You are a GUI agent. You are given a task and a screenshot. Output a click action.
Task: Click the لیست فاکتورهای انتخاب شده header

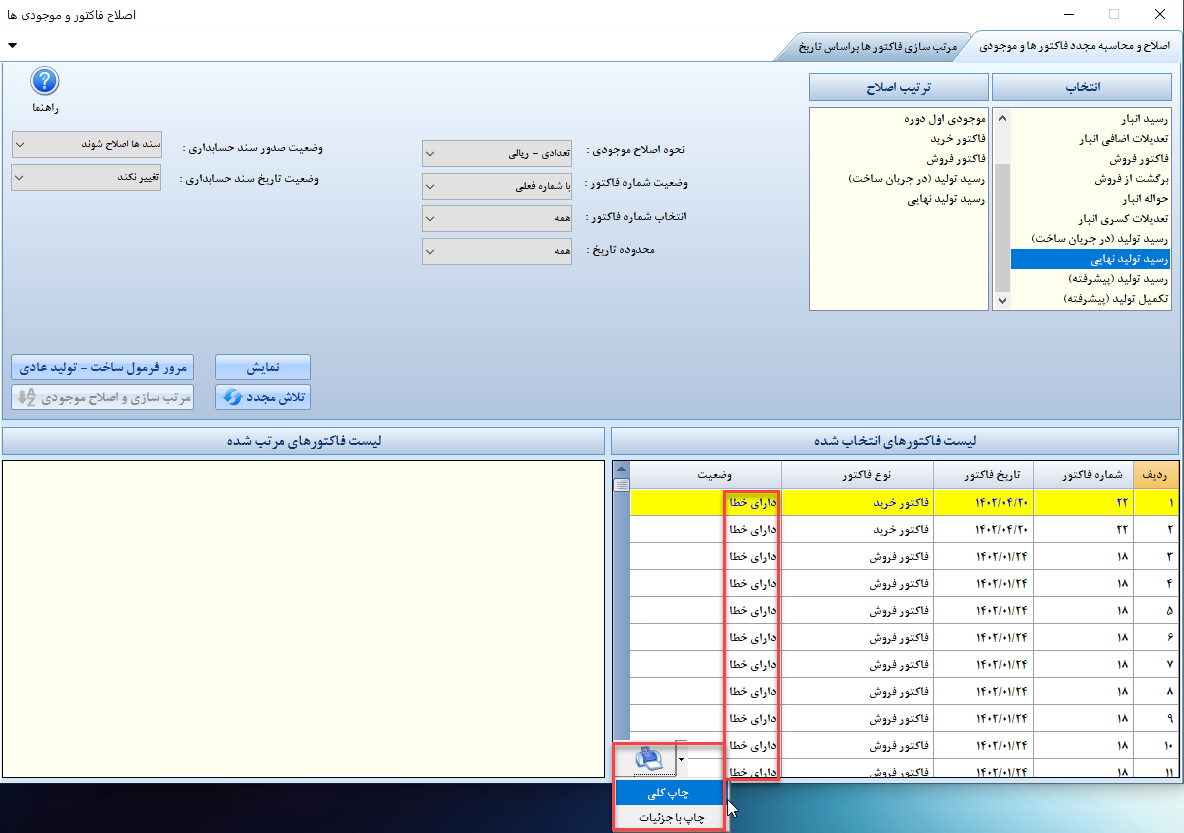895,441
